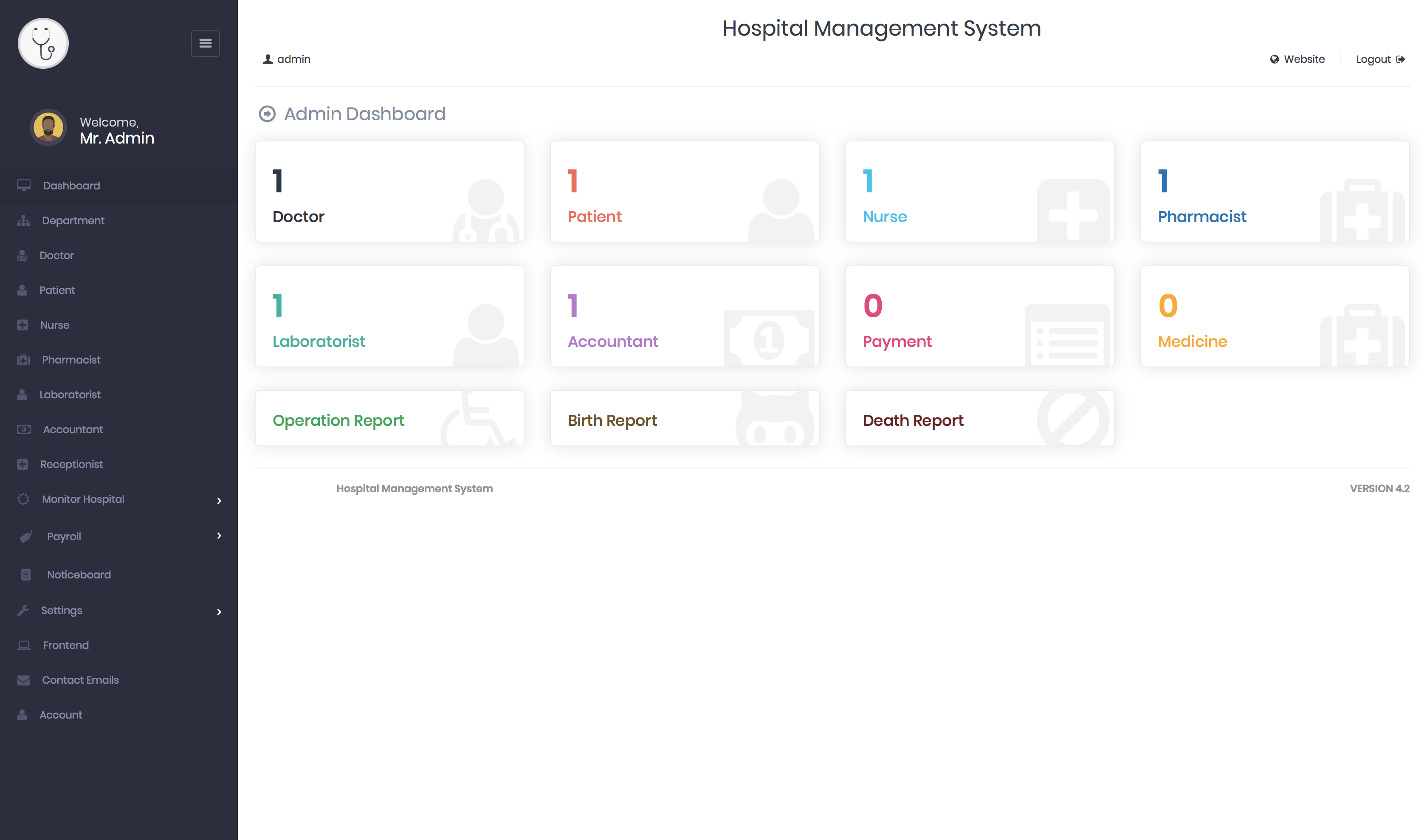Click the Department sitemap icon

pyautogui.click(x=23, y=221)
